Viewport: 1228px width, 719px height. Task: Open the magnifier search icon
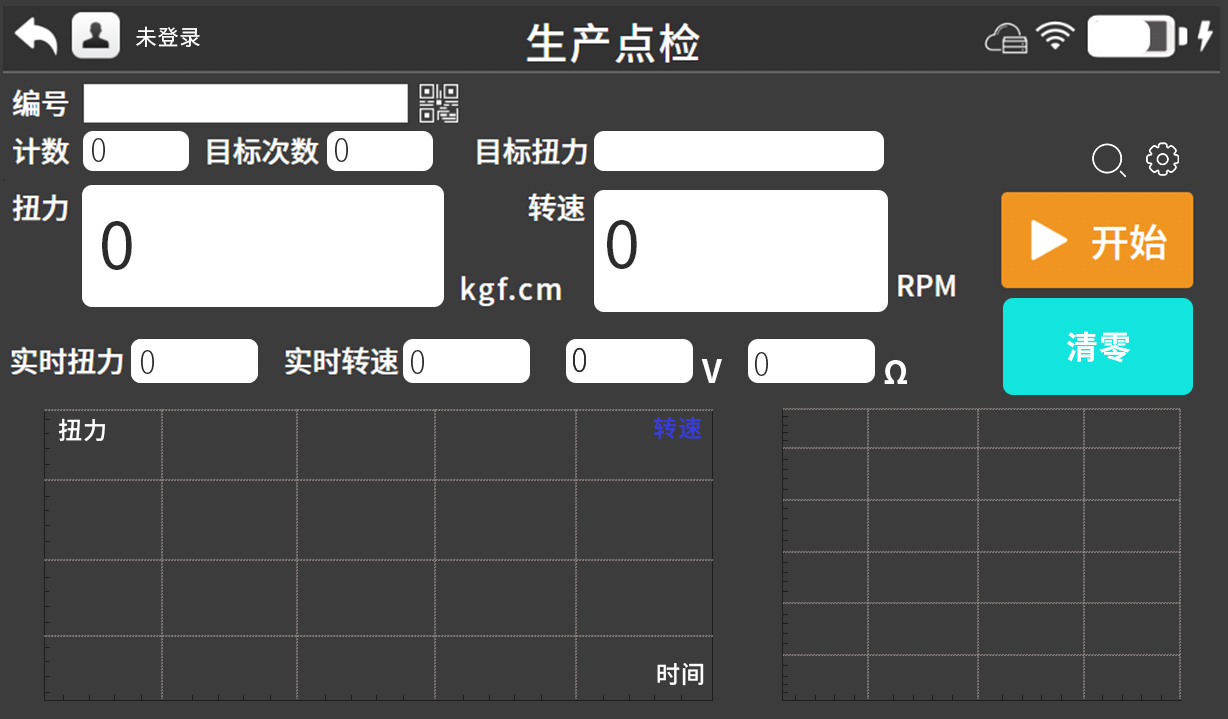[1108, 160]
